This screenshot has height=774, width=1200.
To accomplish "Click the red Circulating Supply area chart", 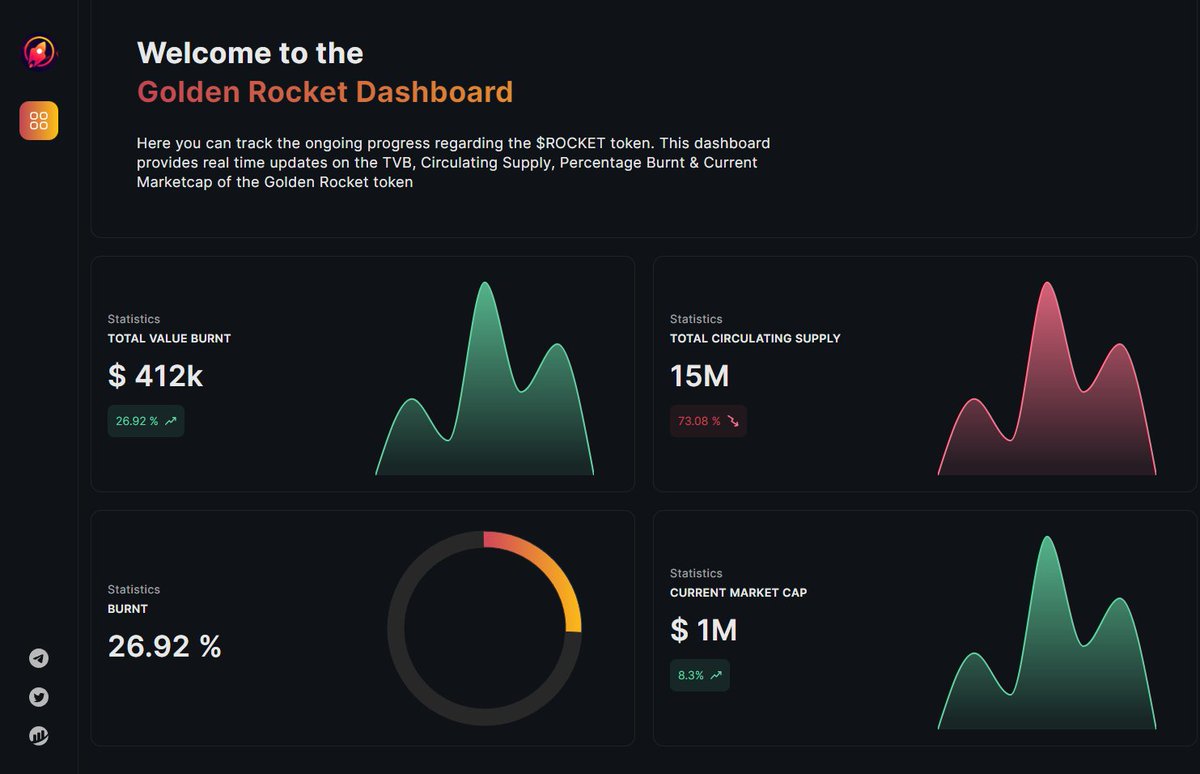I will point(1047,378).
